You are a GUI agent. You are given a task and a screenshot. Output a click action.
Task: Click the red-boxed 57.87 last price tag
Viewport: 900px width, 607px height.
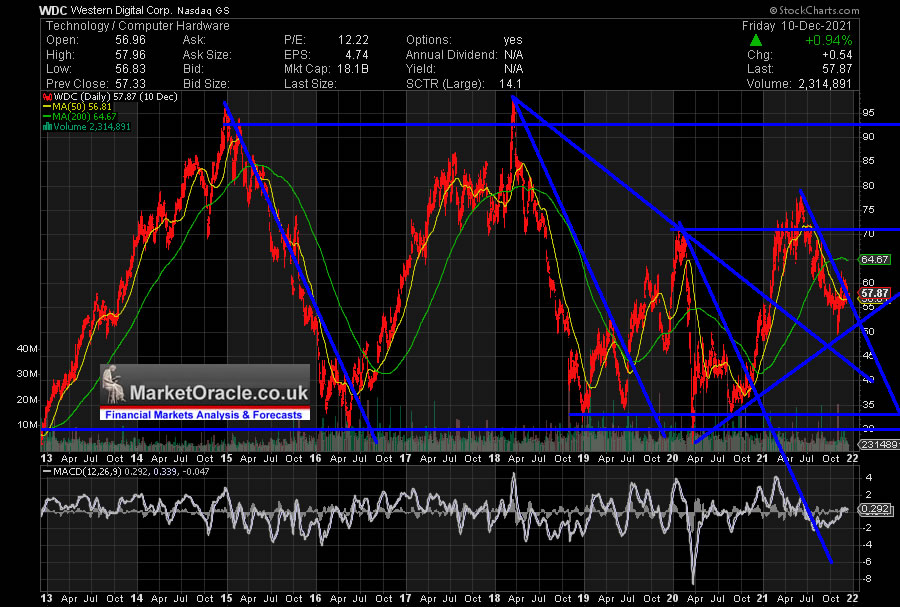pyautogui.click(x=875, y=293)
